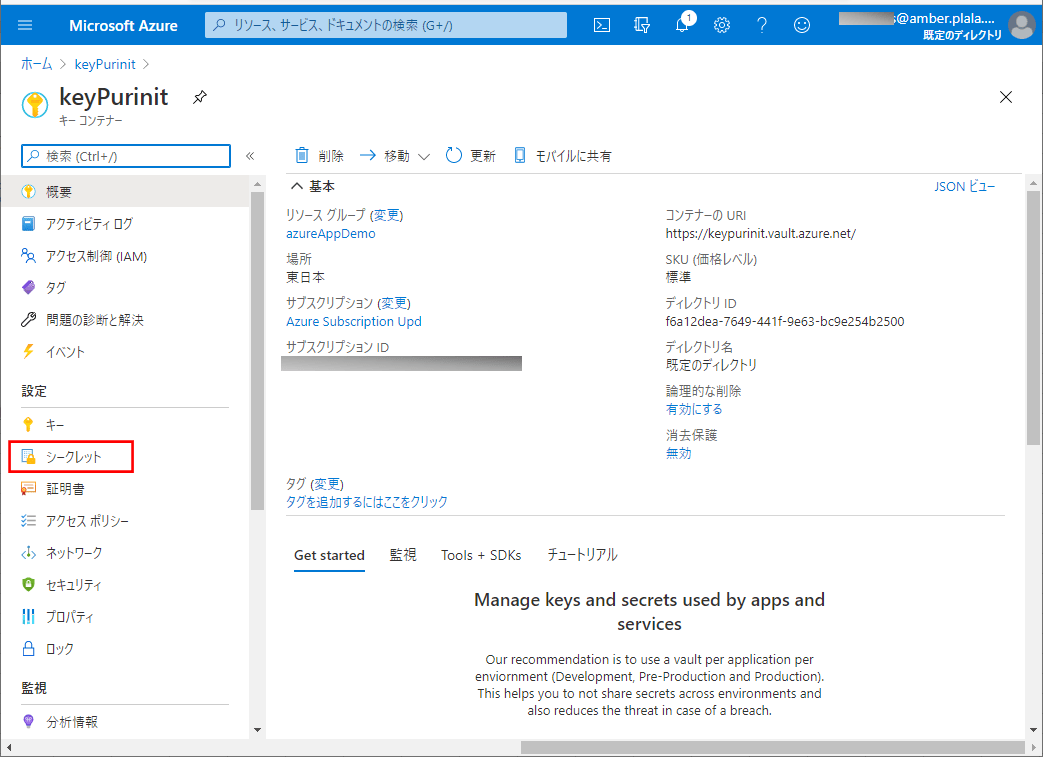Click the 概要 key icon in the menu
Image resolution: width=1043 pixels, height=757 pixels.
coord(28,192)
